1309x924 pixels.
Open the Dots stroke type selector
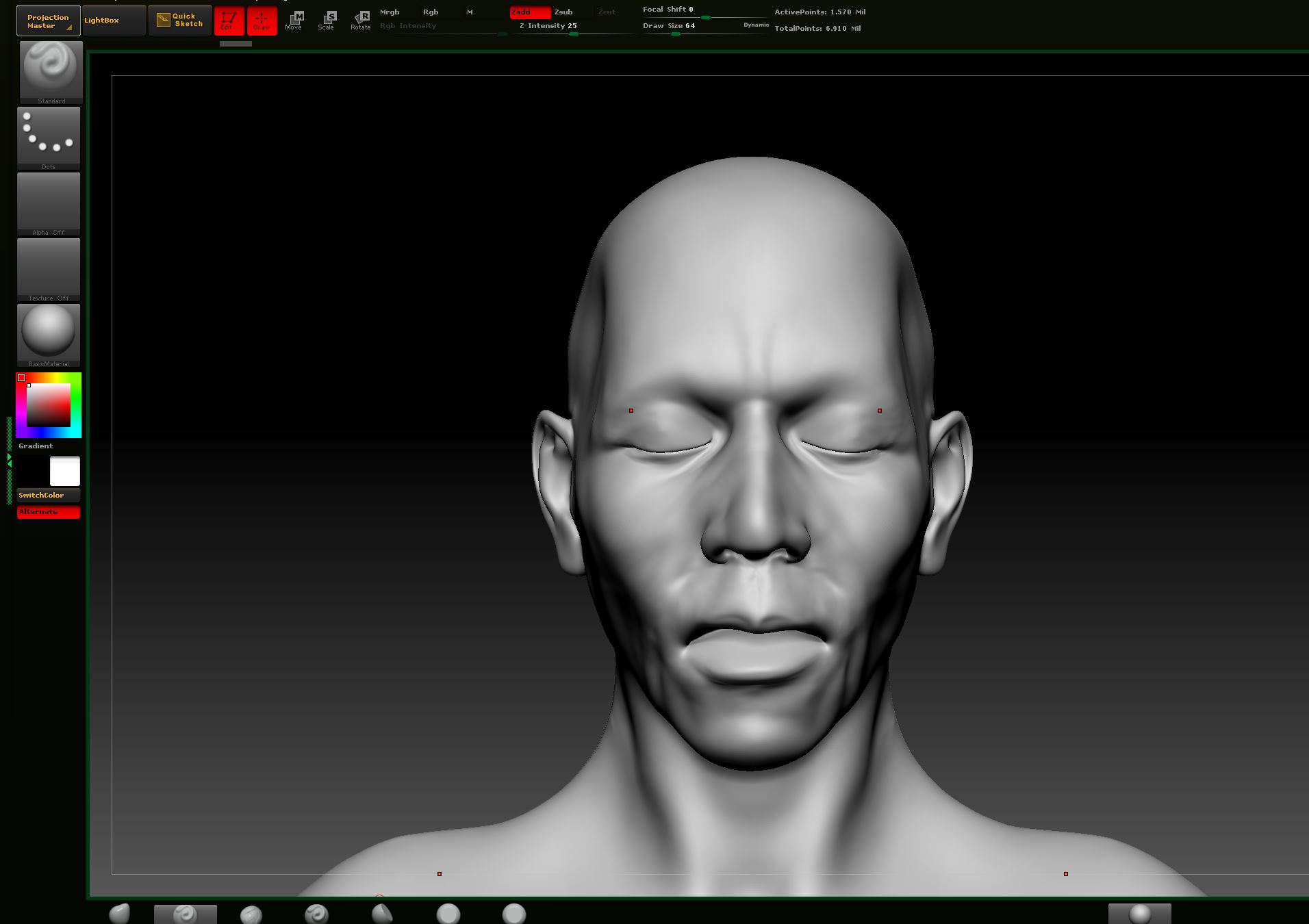pos(49,138)
